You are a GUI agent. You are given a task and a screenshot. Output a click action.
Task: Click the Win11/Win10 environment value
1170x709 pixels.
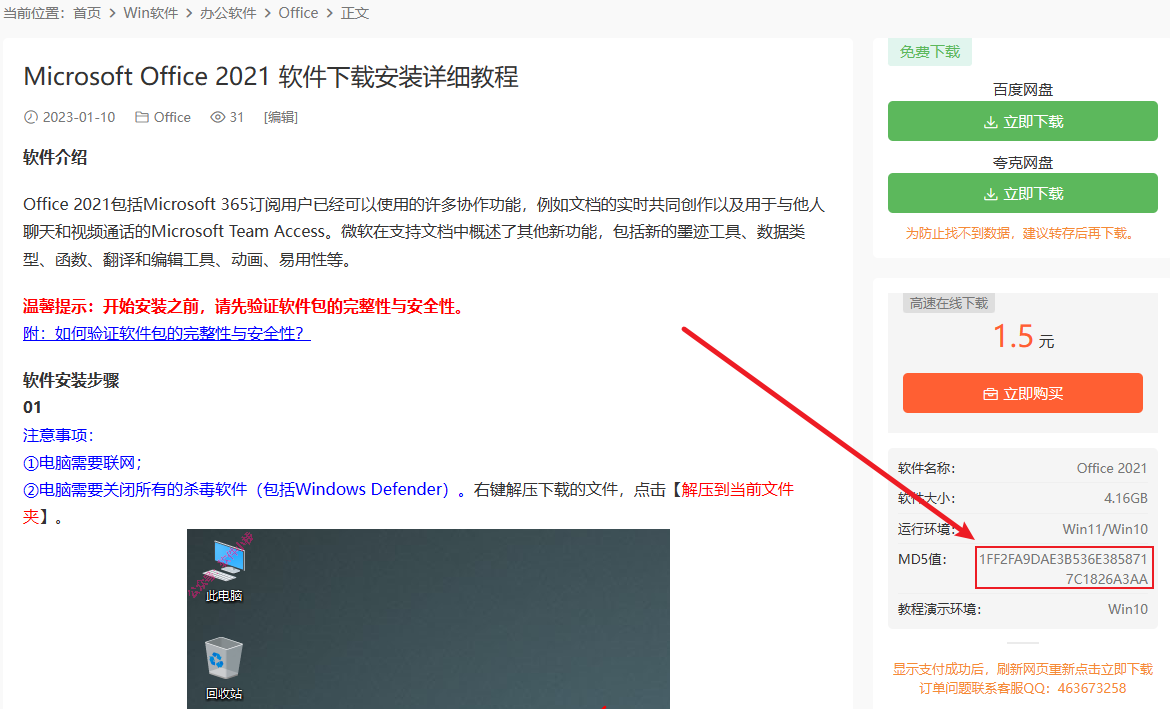coord(1105,529)
